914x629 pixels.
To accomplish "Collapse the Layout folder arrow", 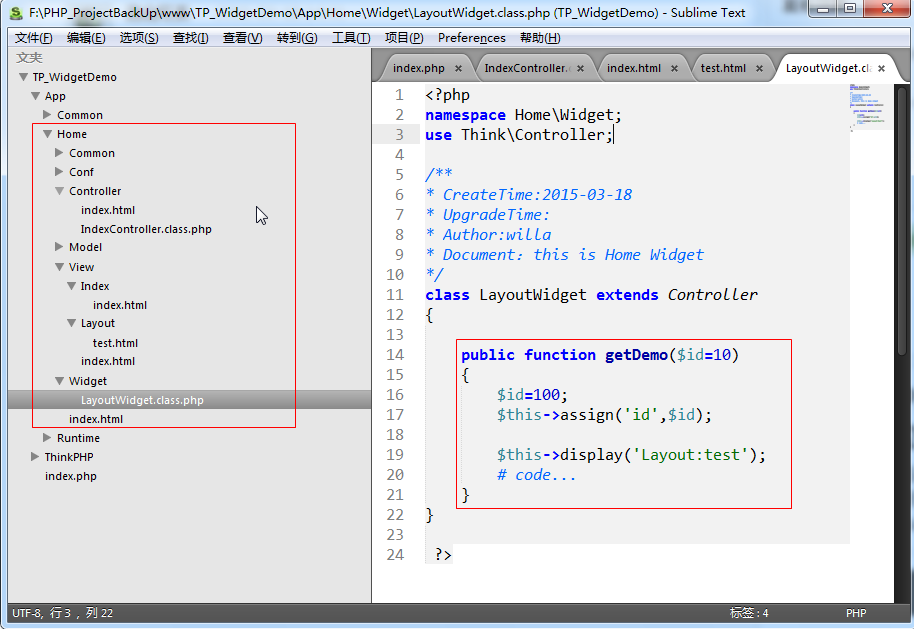I will tap(72, 322).
